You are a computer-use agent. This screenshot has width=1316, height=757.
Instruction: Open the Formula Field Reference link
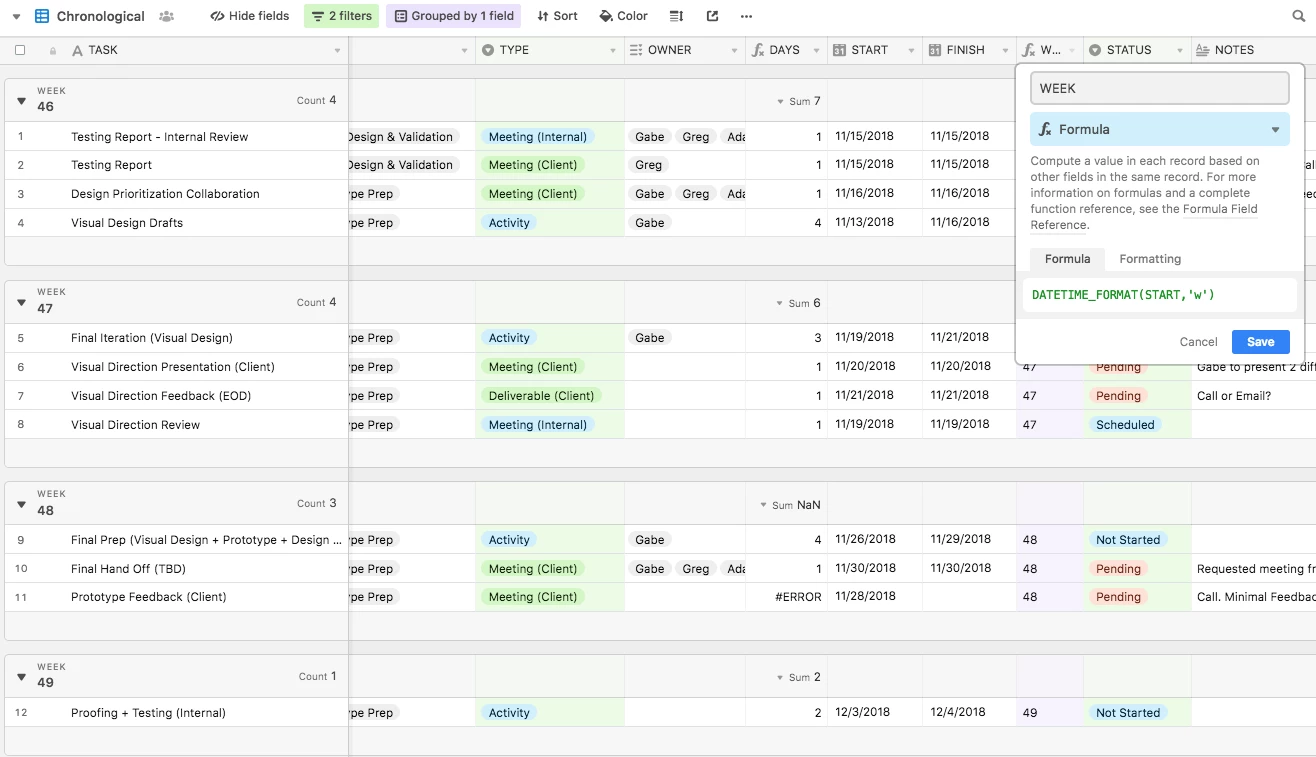1144,217
